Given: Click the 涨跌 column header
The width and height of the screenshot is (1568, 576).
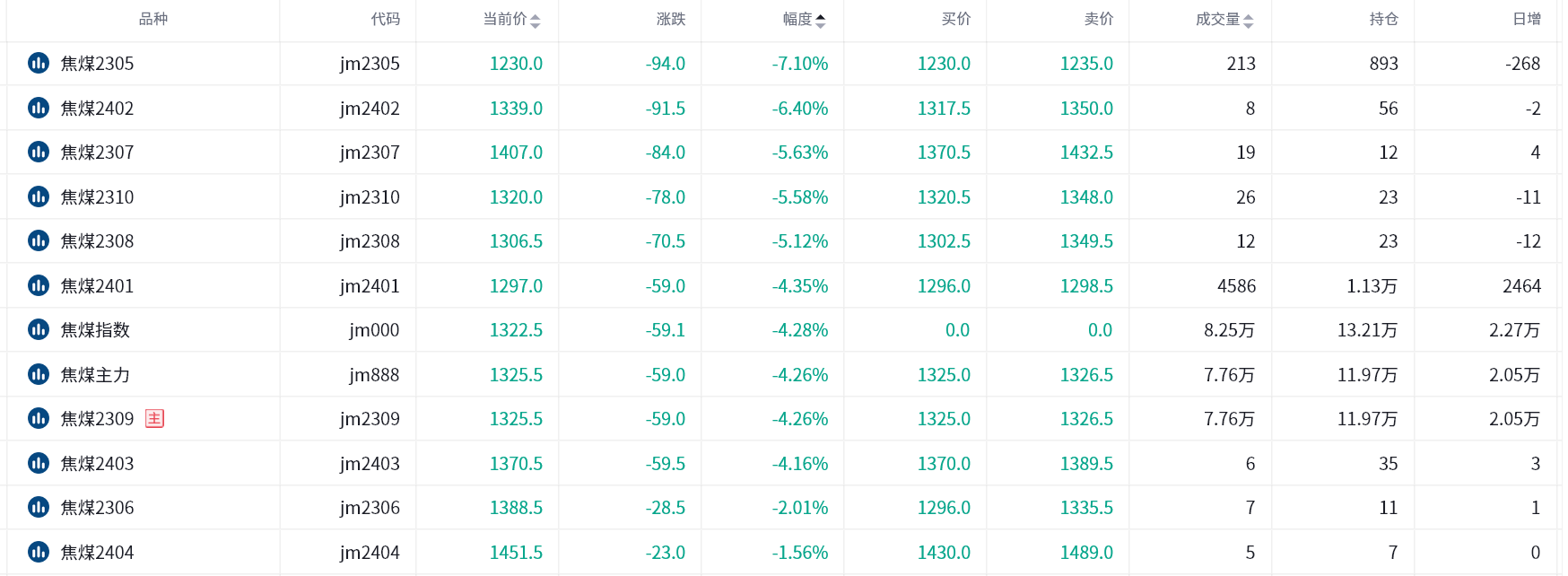Looking at the screenshot, I should click(x=671, y=19).
